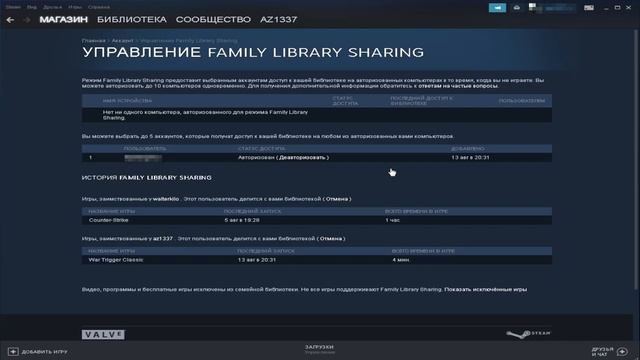Click the walterkilo username link
The image size is (640, 360).
(x=166, y=199)
